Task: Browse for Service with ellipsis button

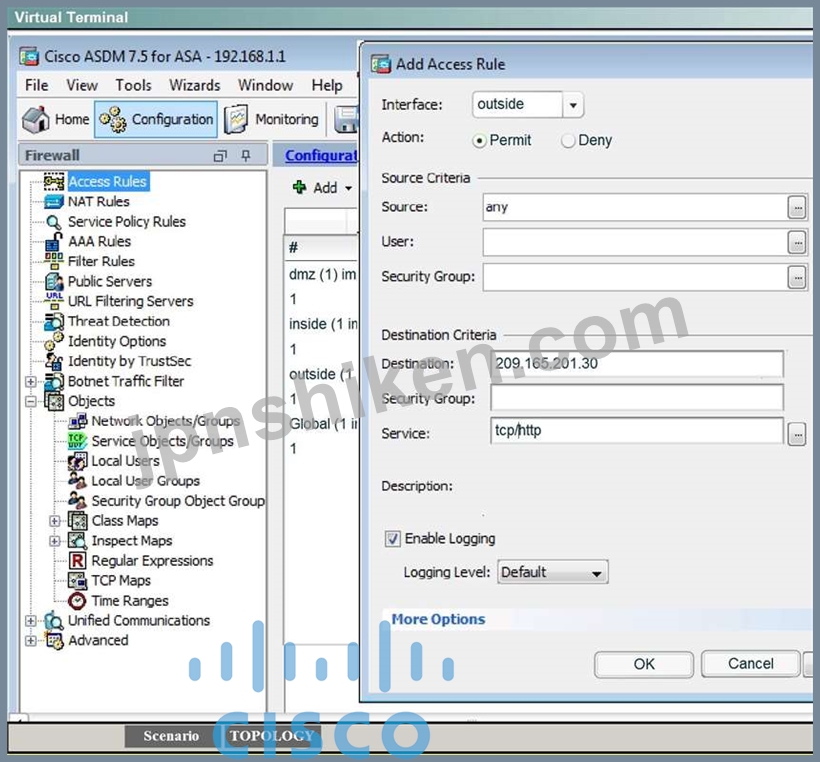Action: click(x=797, y=435)
